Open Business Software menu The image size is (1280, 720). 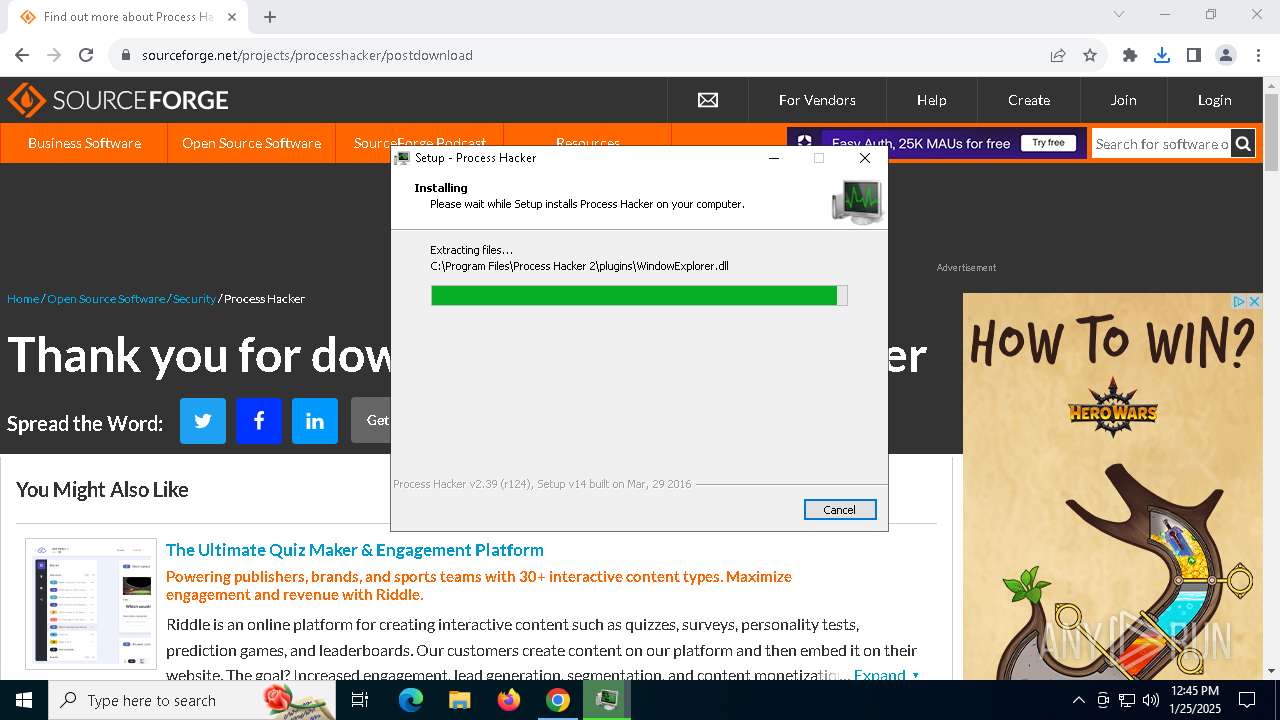tap(84, 143)
